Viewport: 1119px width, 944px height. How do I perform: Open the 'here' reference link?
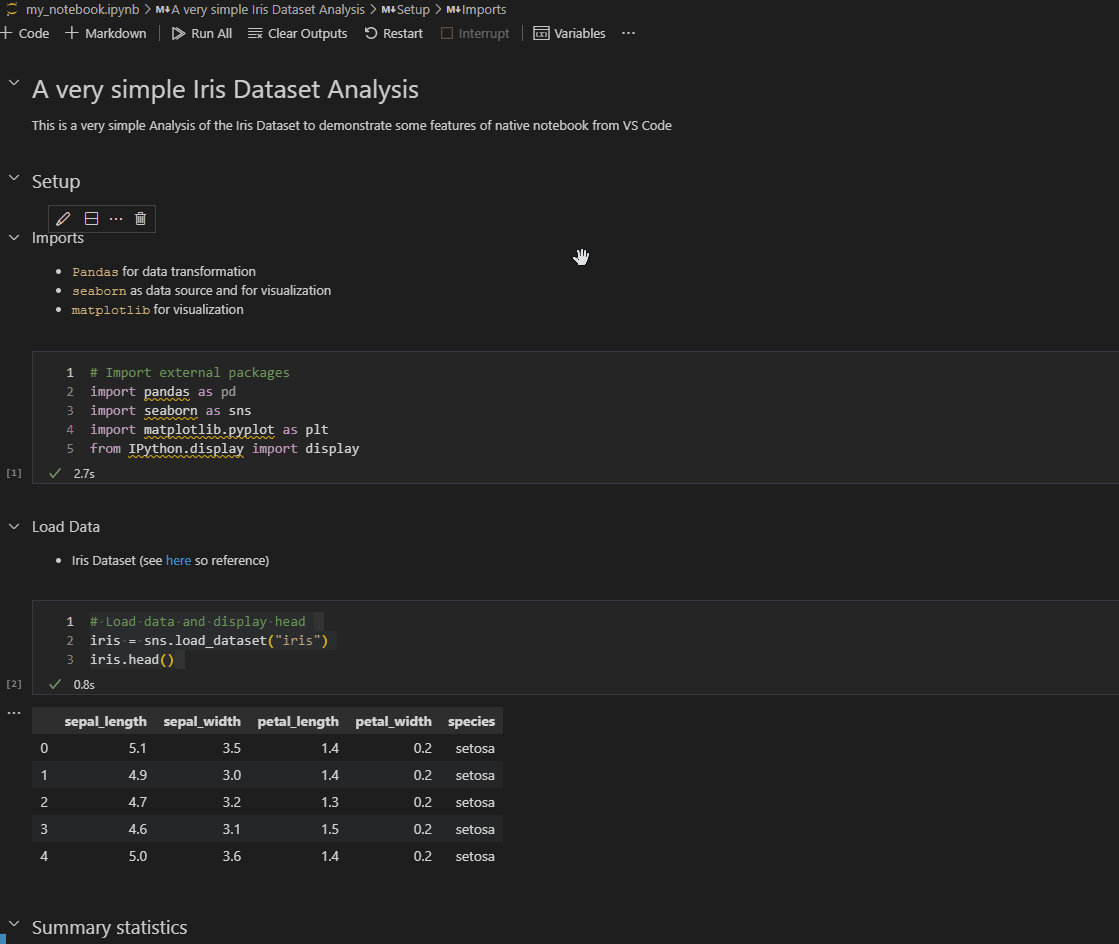point(178,561)
